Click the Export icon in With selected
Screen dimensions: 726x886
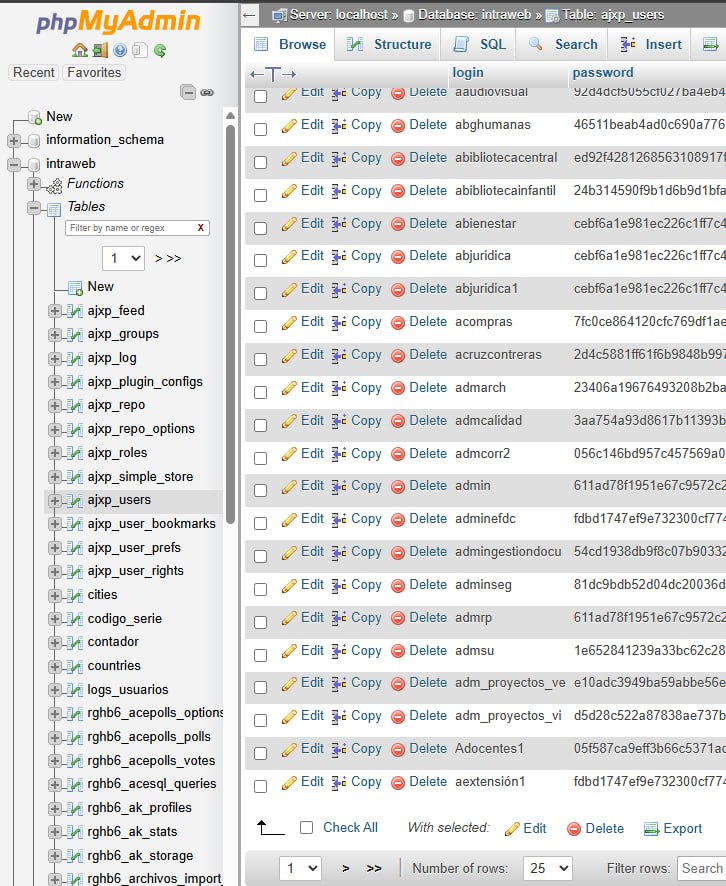pyautogui.click(x=651, y=829)
